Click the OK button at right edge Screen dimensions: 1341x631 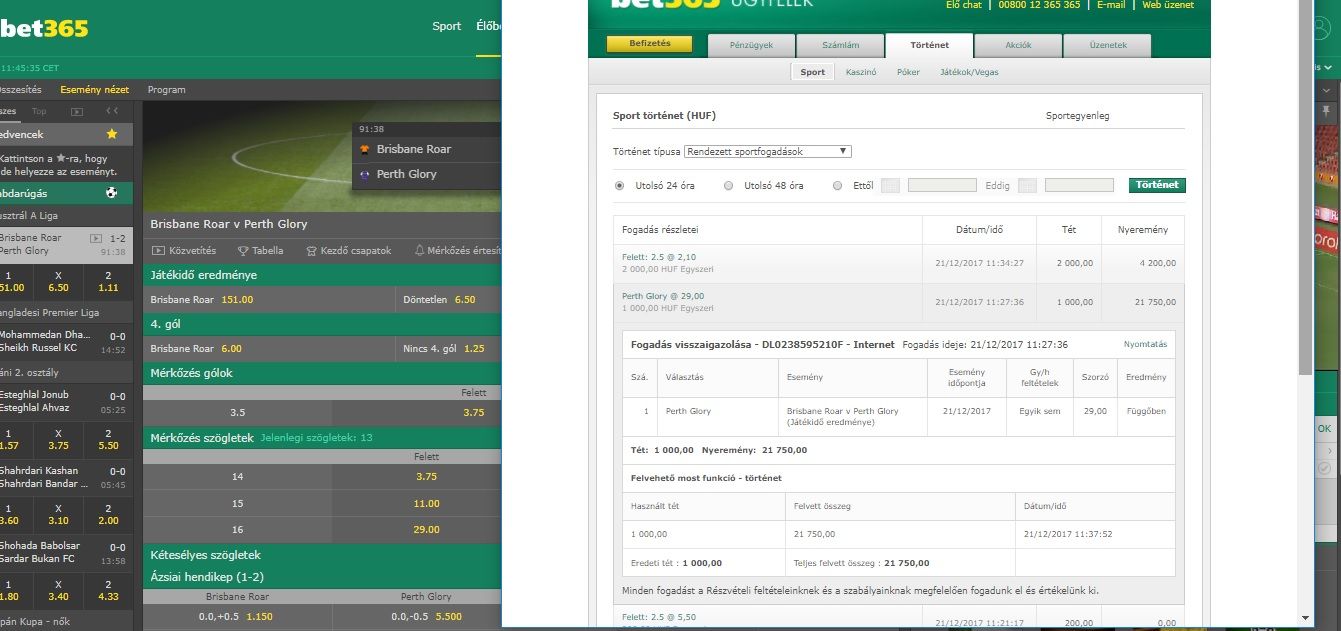1324,428
